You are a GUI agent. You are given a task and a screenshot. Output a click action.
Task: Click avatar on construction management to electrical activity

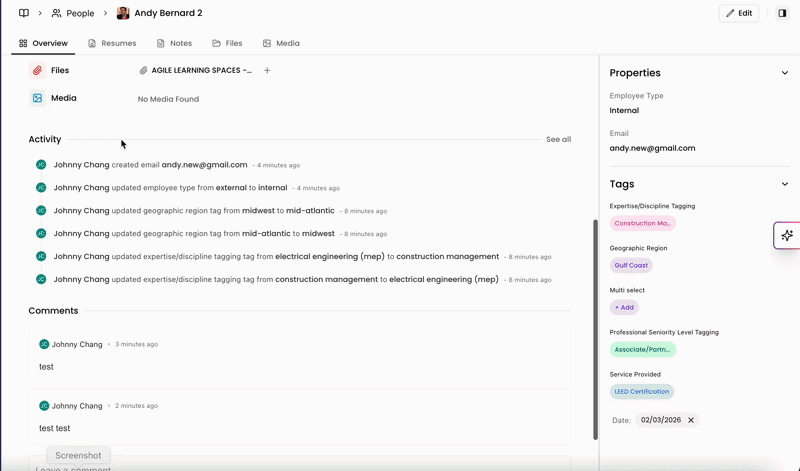(41, 279)
